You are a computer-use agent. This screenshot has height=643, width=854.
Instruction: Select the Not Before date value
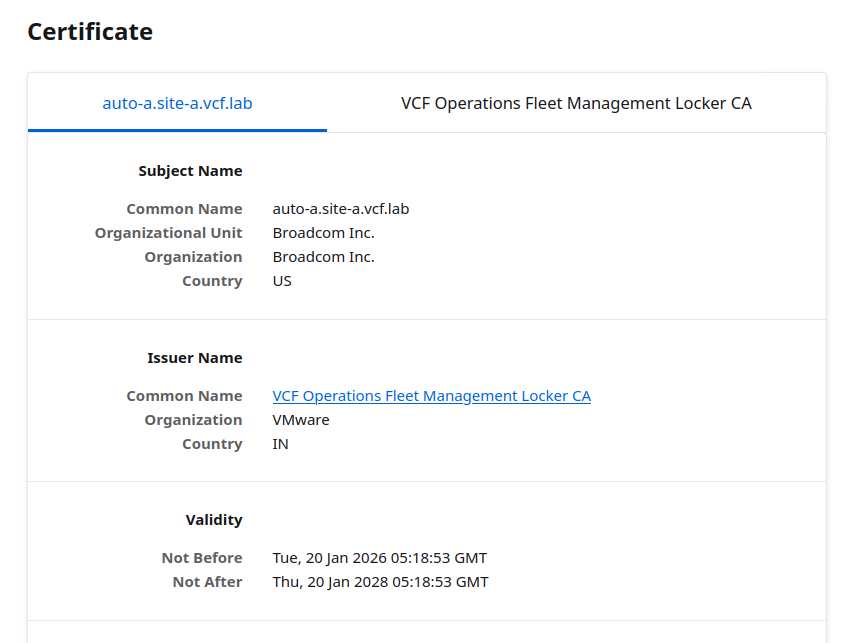pos(380,558)
